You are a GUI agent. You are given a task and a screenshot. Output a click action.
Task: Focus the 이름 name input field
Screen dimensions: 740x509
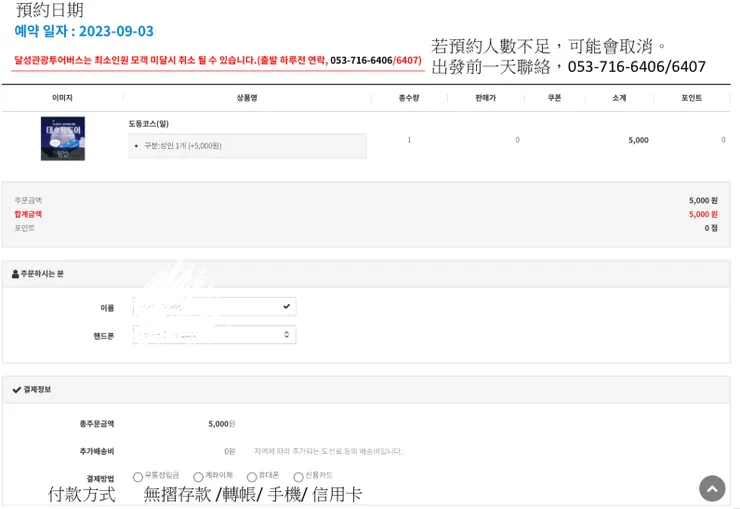(214, 307)
